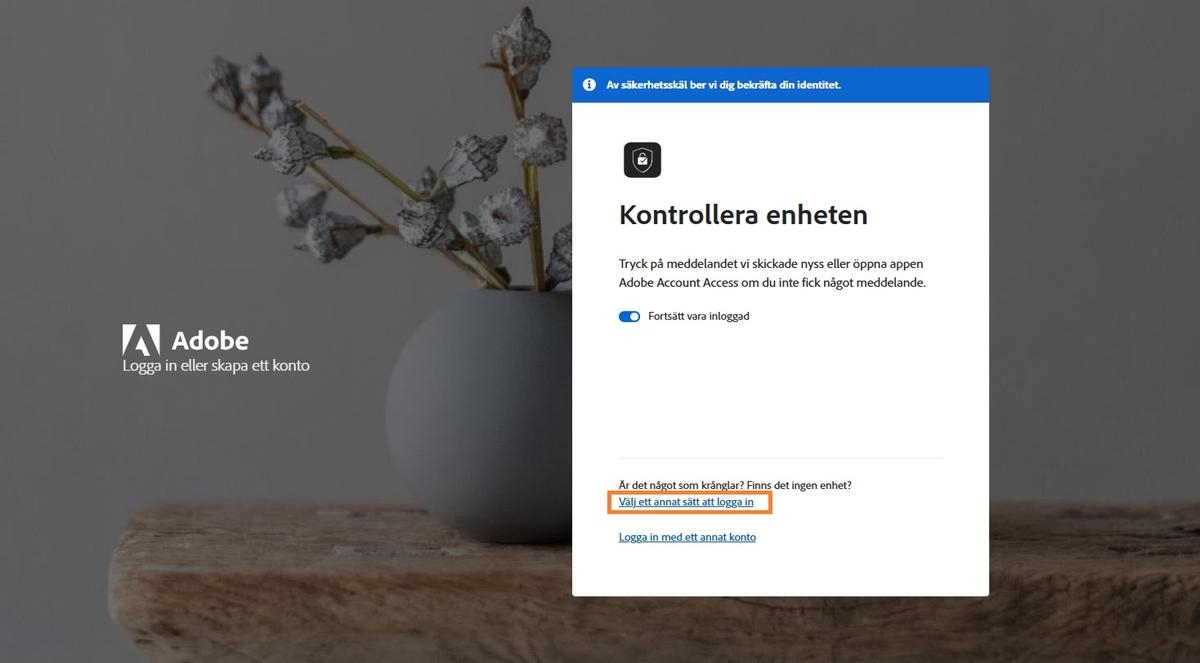This screenshot has height=663, width=1200.
Task: Click the blue identity verification banner
Action: coord(780,84)
